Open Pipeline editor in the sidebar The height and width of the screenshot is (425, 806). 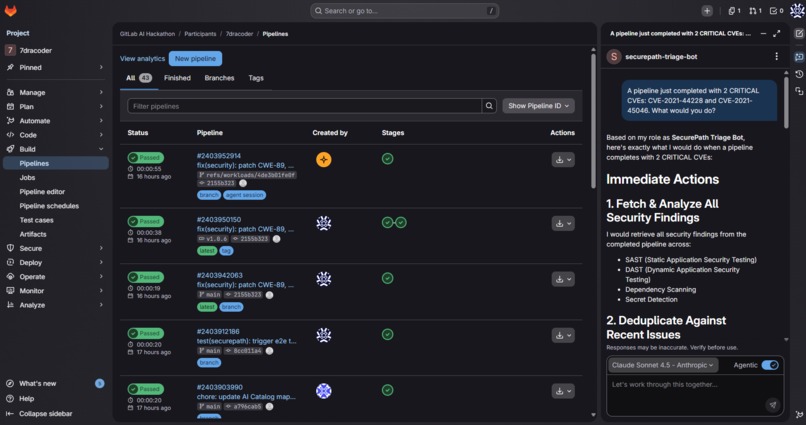[x=56, y=192]
